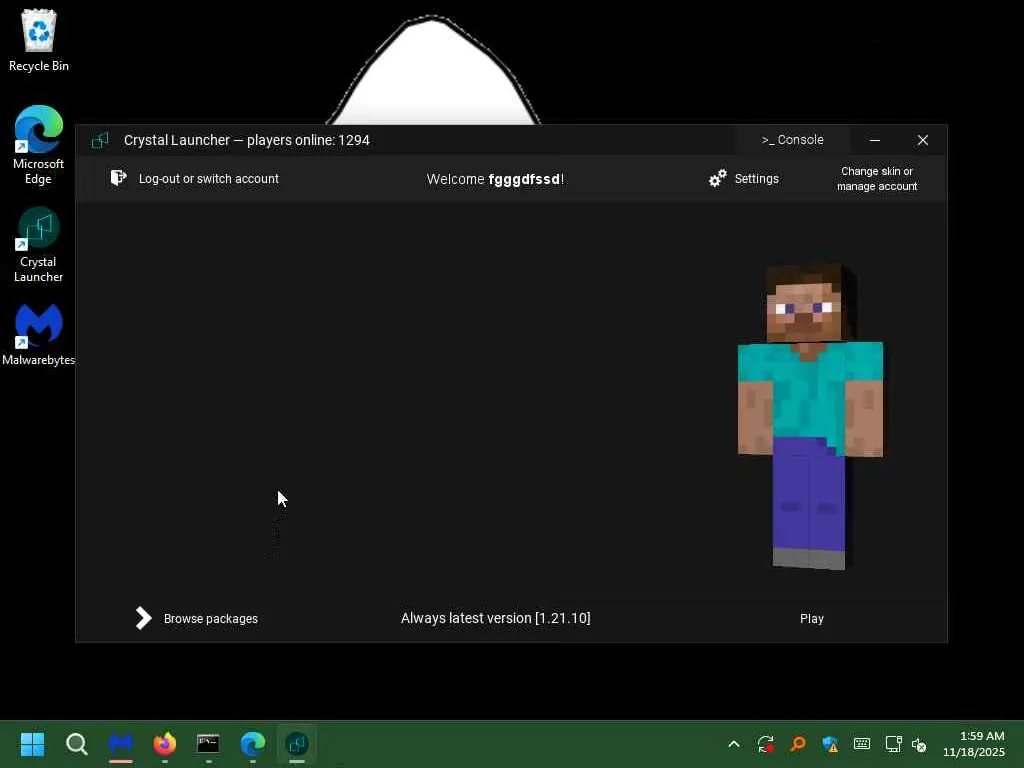Open the Windows Start menu

coord(32,743)
